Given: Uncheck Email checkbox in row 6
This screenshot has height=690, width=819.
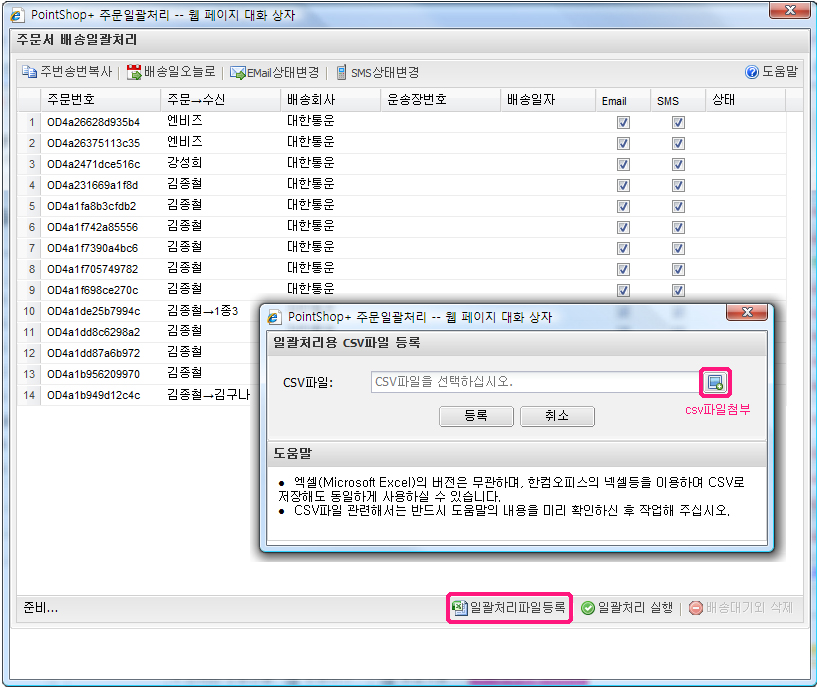Looking at the screenshot, I should coord(623,227).
